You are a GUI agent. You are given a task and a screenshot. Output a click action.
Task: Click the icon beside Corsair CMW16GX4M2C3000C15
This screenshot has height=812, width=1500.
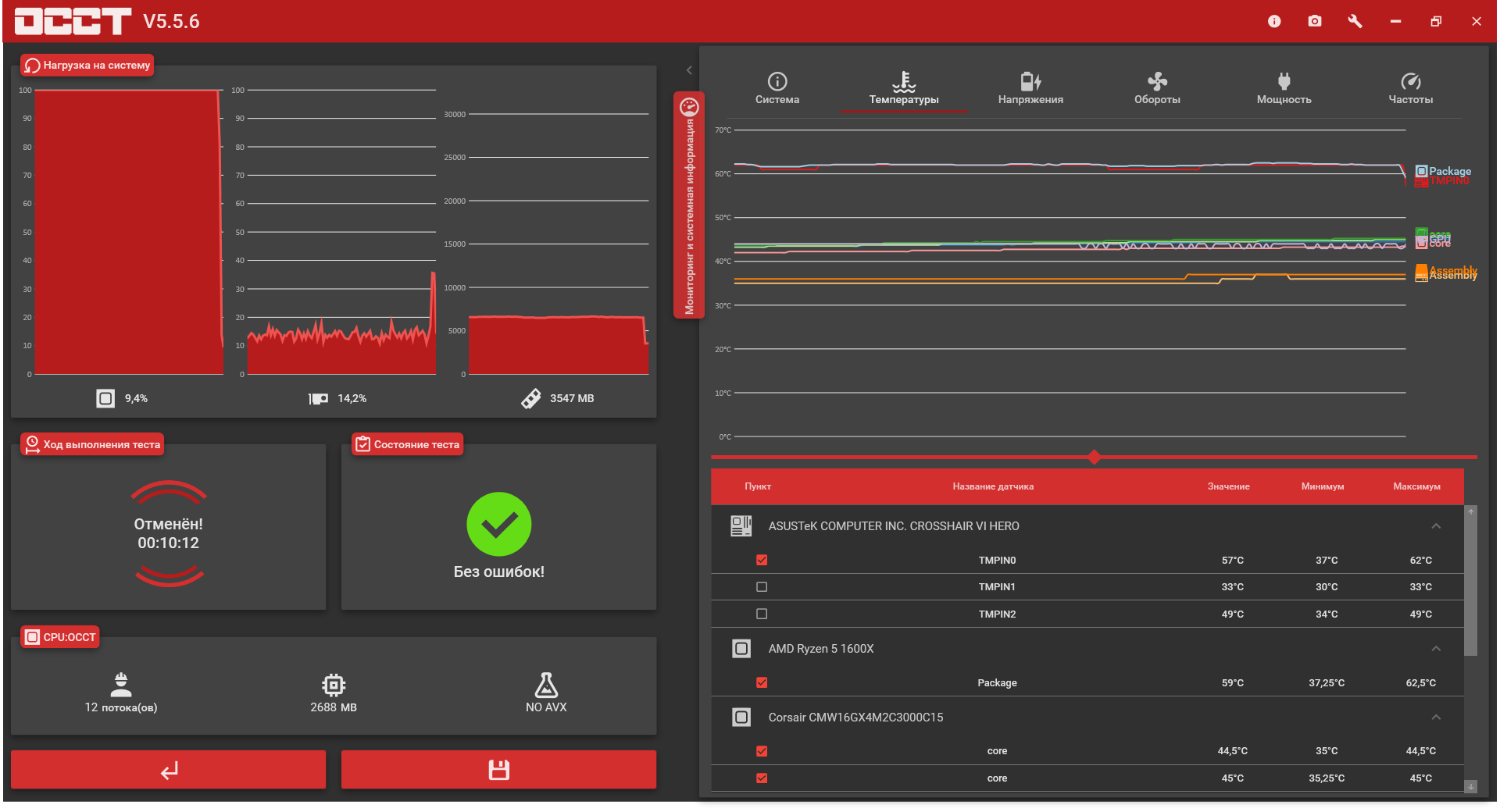pyautogui.click(x=741, y=718)
